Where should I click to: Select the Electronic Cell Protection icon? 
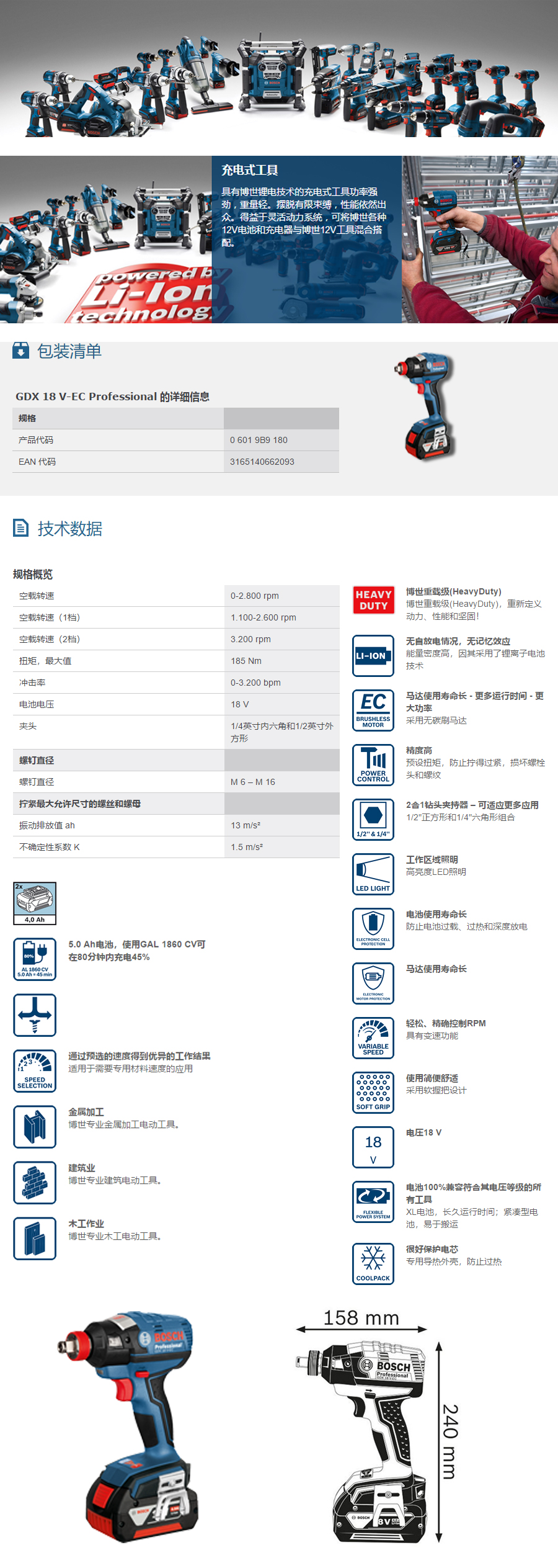click(x=373, y=929)
